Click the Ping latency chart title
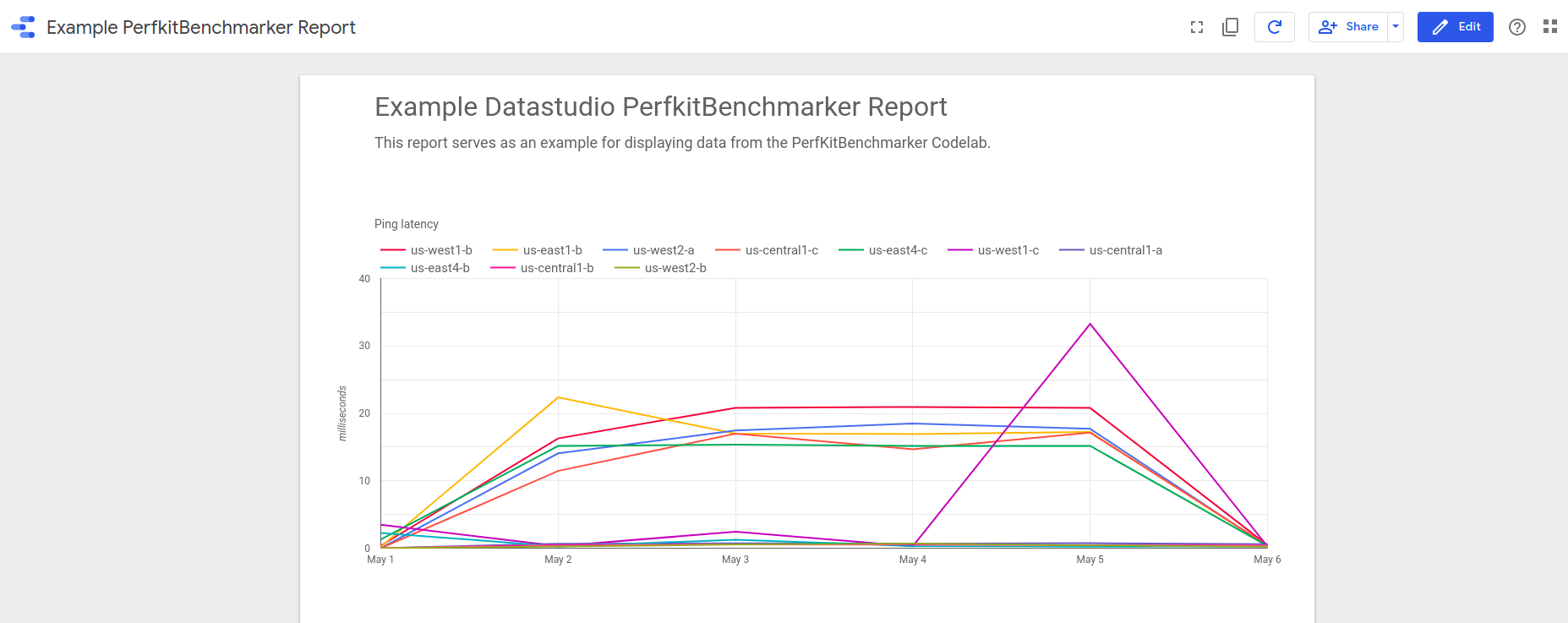 click(407, 224)
